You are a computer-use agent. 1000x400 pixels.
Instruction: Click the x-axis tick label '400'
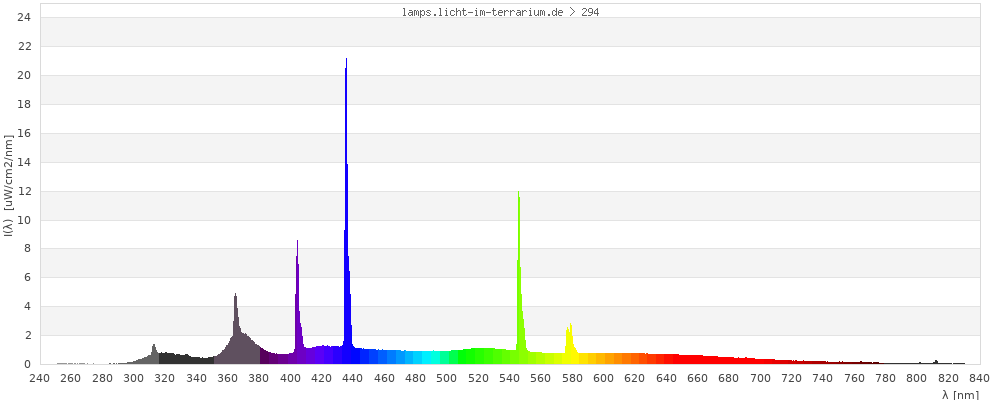[x=290, y=378]
